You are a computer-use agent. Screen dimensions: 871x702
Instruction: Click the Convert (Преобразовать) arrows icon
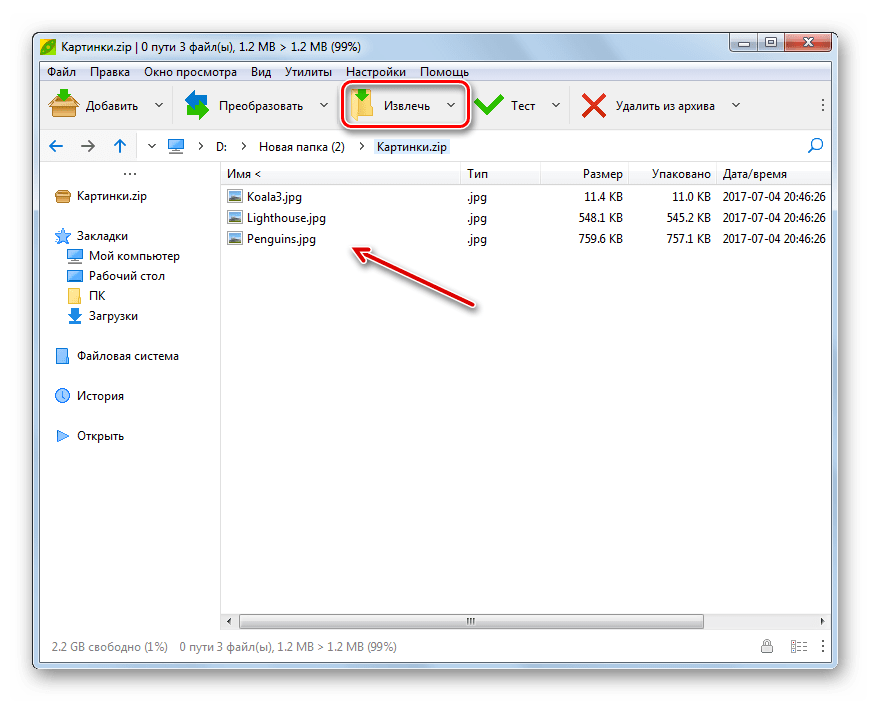pos(197,105)
